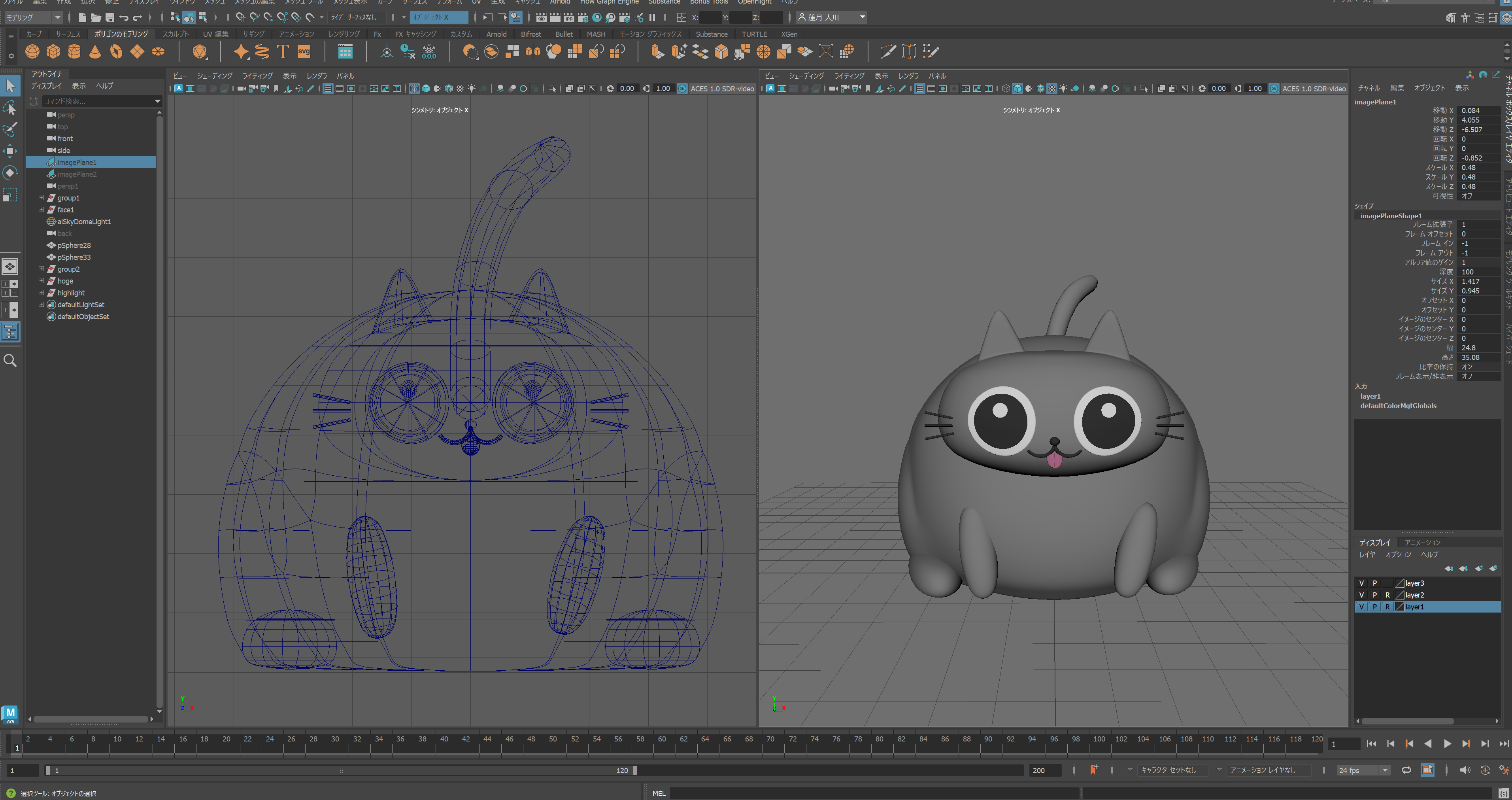This screenshot has width=1512, height=800.
Task: Select the Move tool in the toolbox
Action: [10, 151]
